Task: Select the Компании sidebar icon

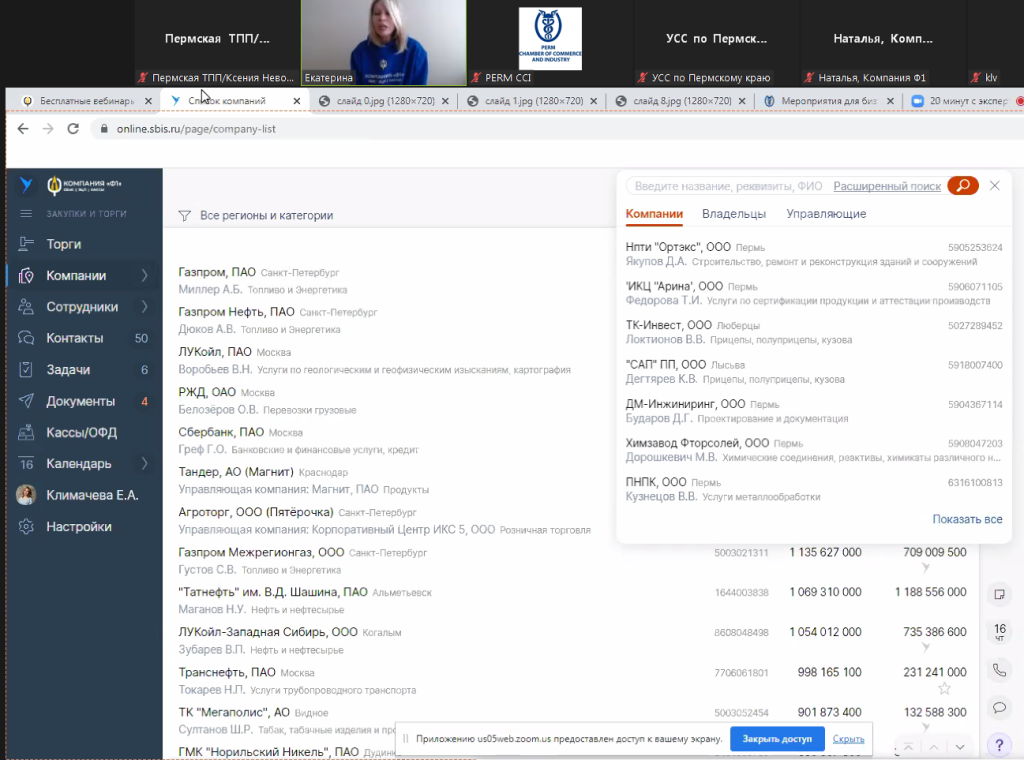Action: coord(26,276)
